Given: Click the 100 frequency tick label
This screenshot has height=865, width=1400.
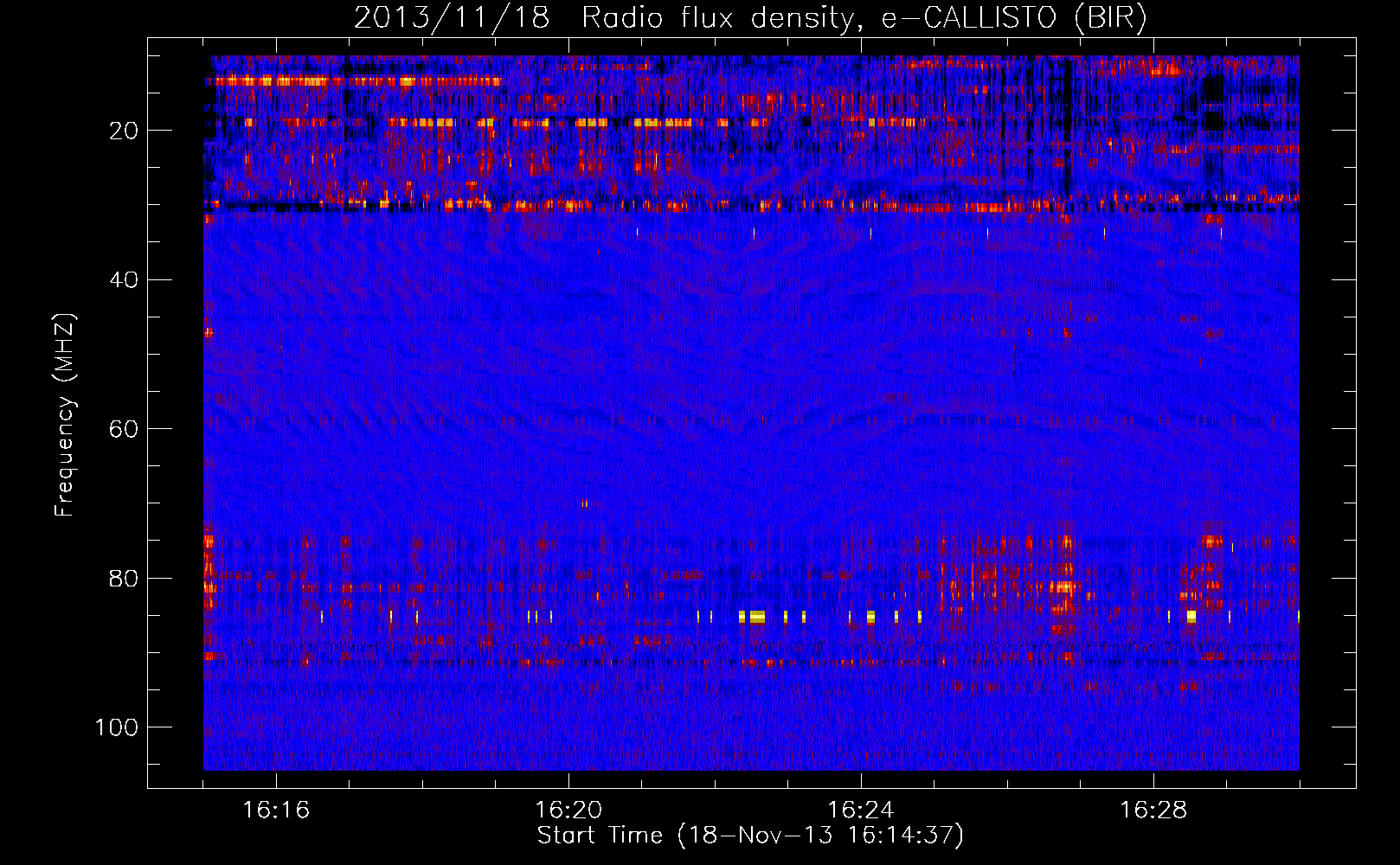Looking at the screenshot, I should [x=117, y=727].
